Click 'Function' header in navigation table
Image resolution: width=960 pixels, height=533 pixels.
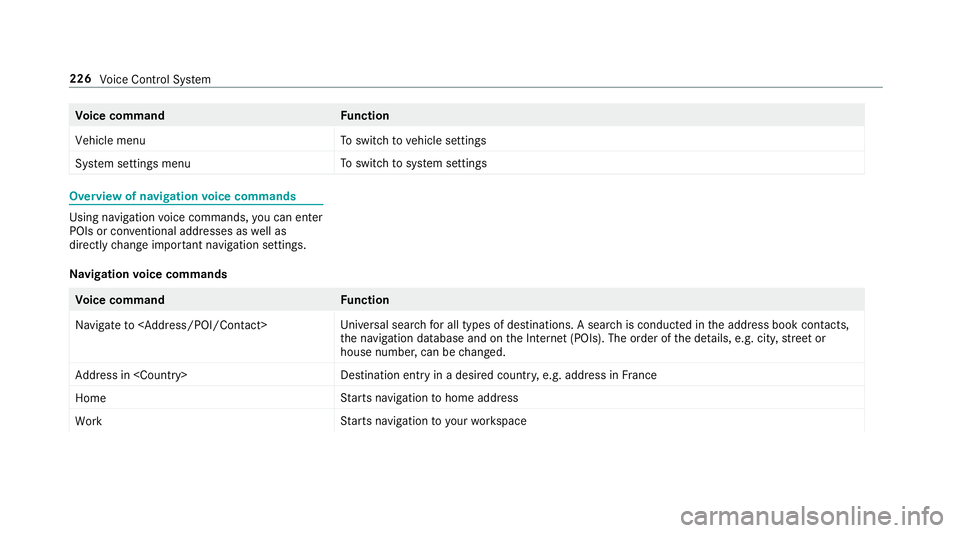tap(365, 300)
